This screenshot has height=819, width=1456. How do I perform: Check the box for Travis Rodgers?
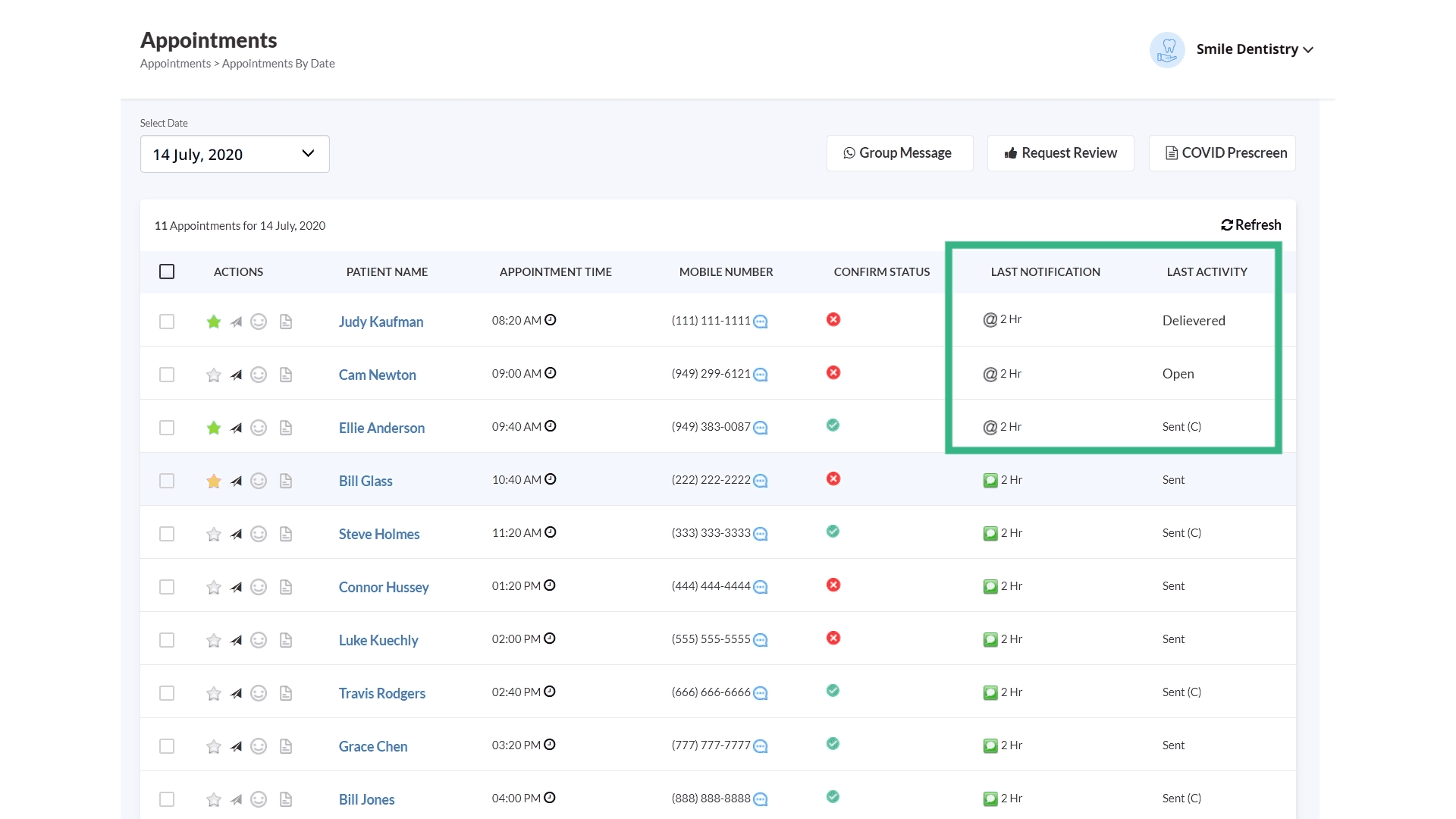click(x=167, y=693)
